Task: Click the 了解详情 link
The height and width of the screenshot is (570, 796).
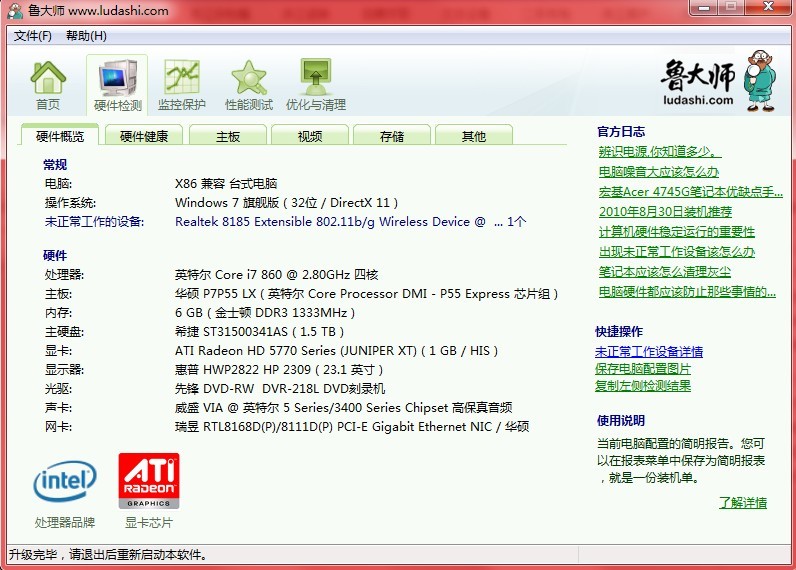Action: 743,502
